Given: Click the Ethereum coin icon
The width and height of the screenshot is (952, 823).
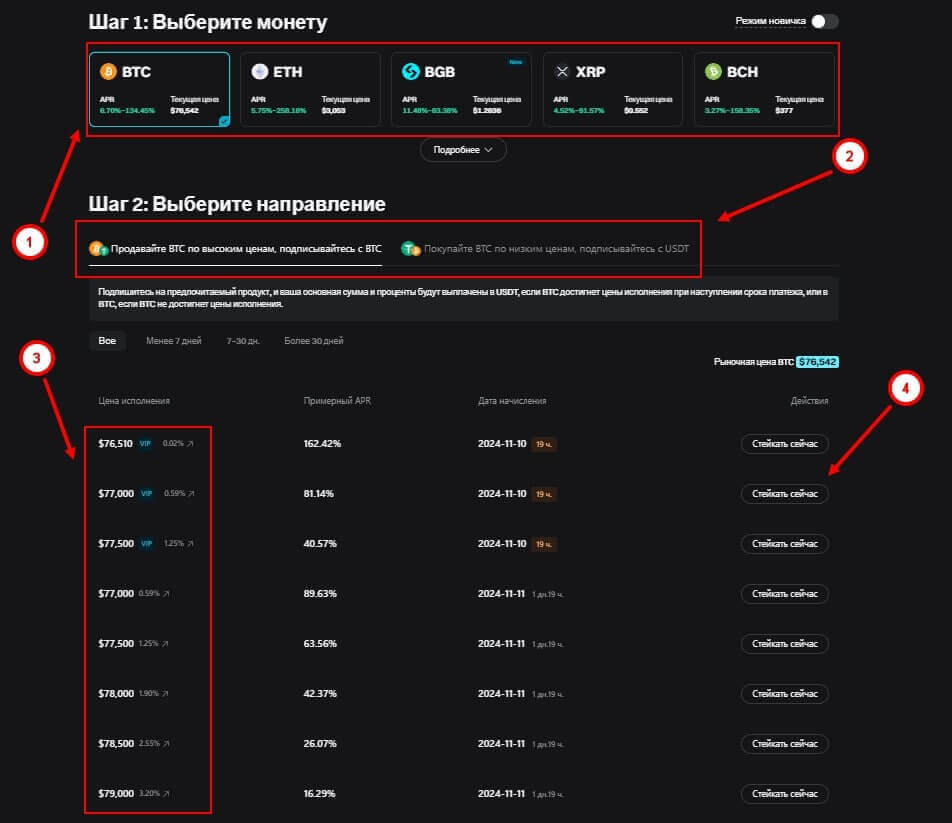Looking at the screenshot, I should click(x=260, y=72).
